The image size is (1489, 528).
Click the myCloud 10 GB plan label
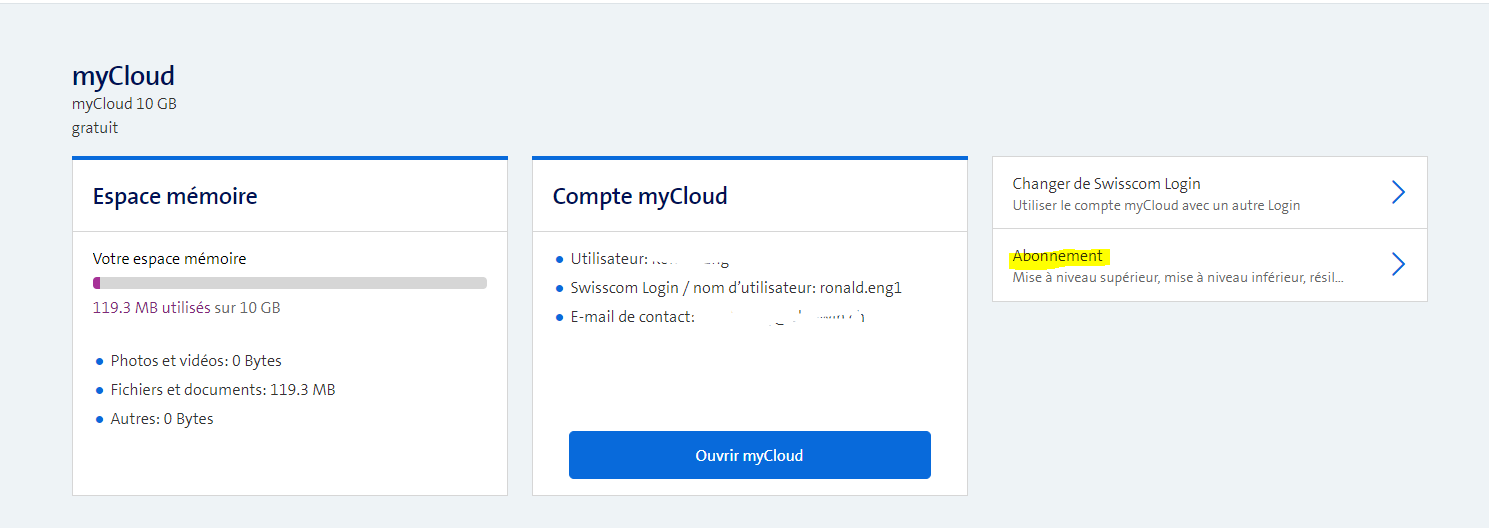[124, 104]
